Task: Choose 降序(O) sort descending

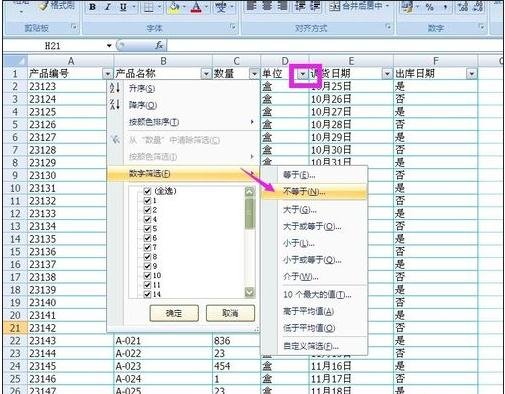Action: [x=183, y=105]
